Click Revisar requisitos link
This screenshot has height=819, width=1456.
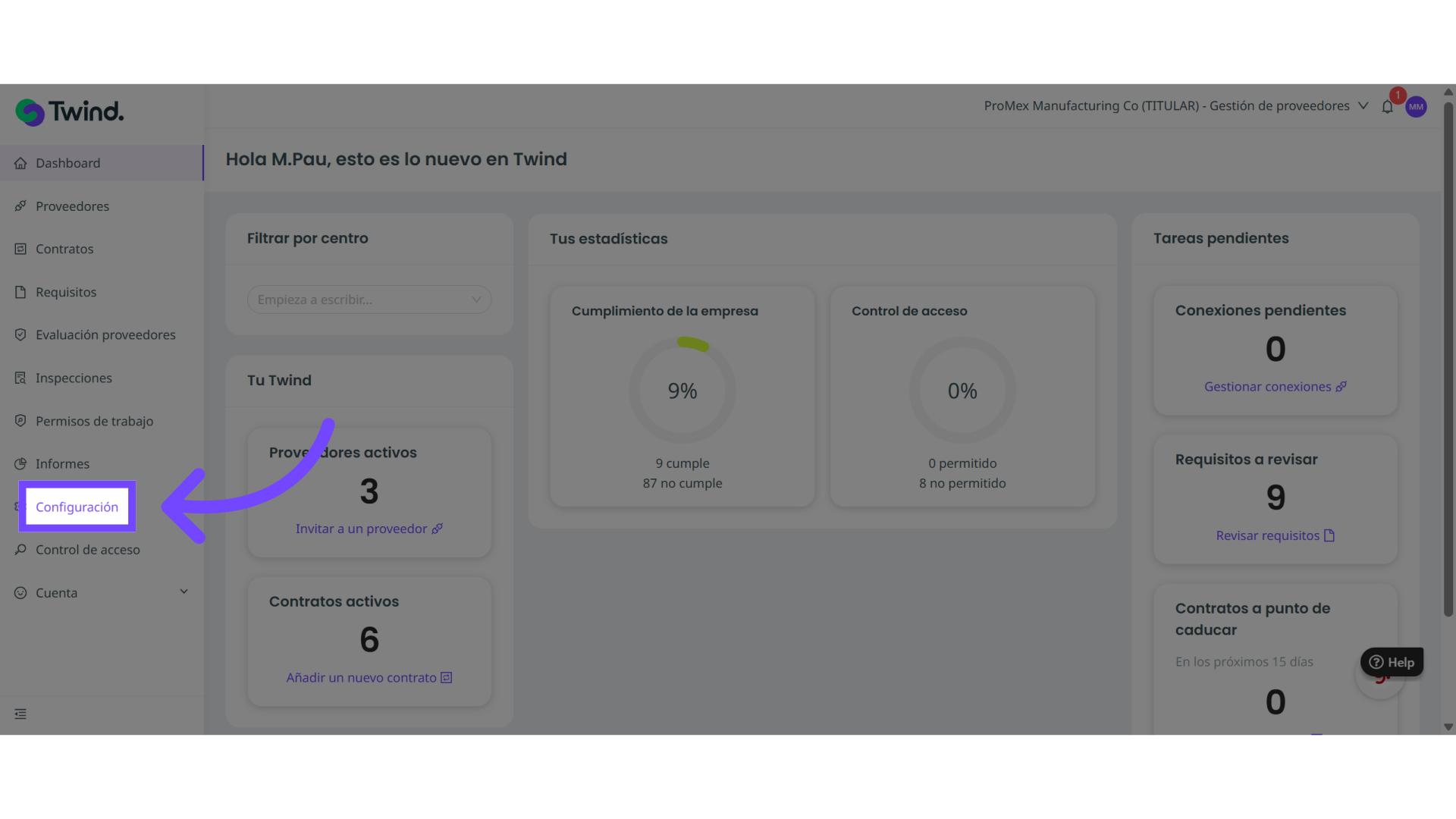(x=1275, y=535)
